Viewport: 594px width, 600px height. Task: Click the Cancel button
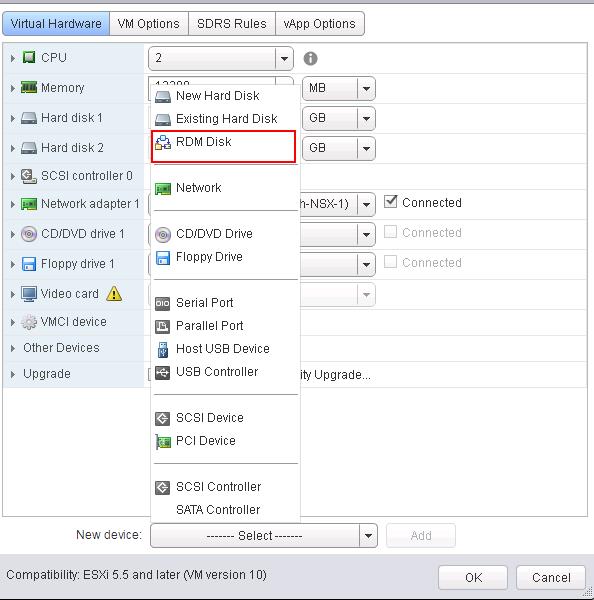pos(551,577)
